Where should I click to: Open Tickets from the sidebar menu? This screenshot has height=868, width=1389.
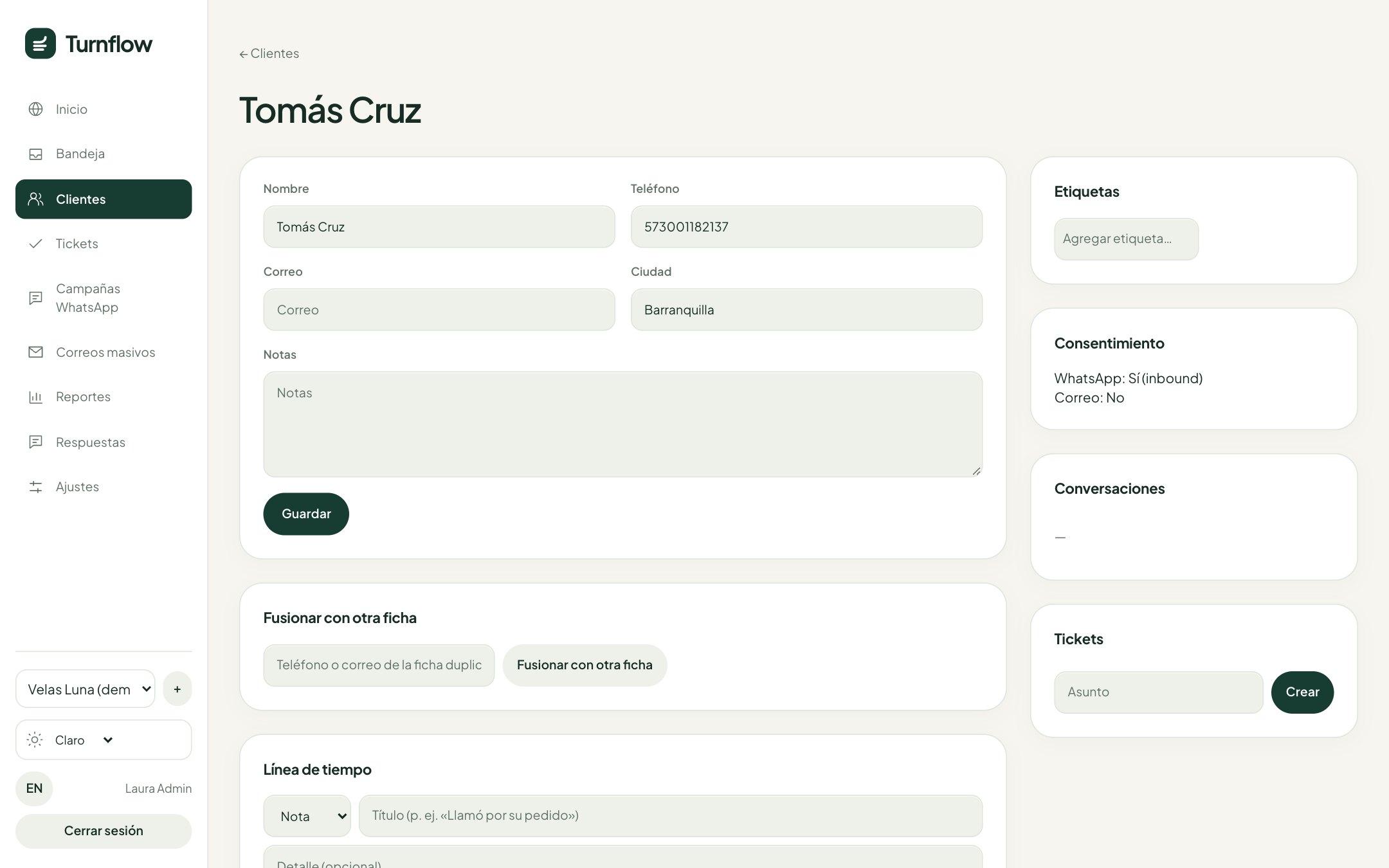tap(104, 244)
